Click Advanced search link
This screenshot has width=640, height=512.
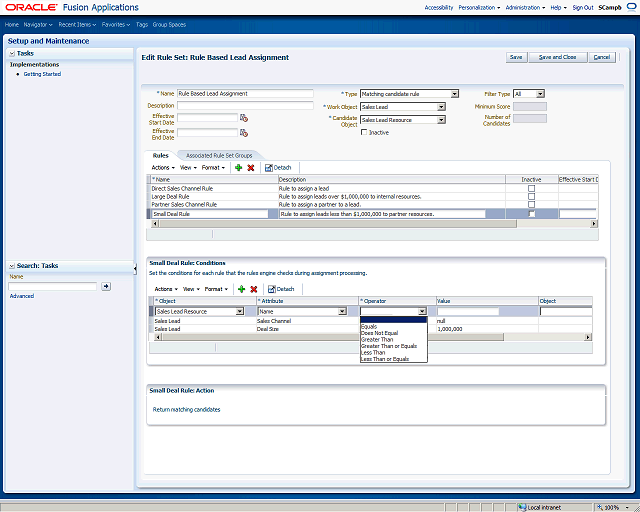tap(22, 296)
